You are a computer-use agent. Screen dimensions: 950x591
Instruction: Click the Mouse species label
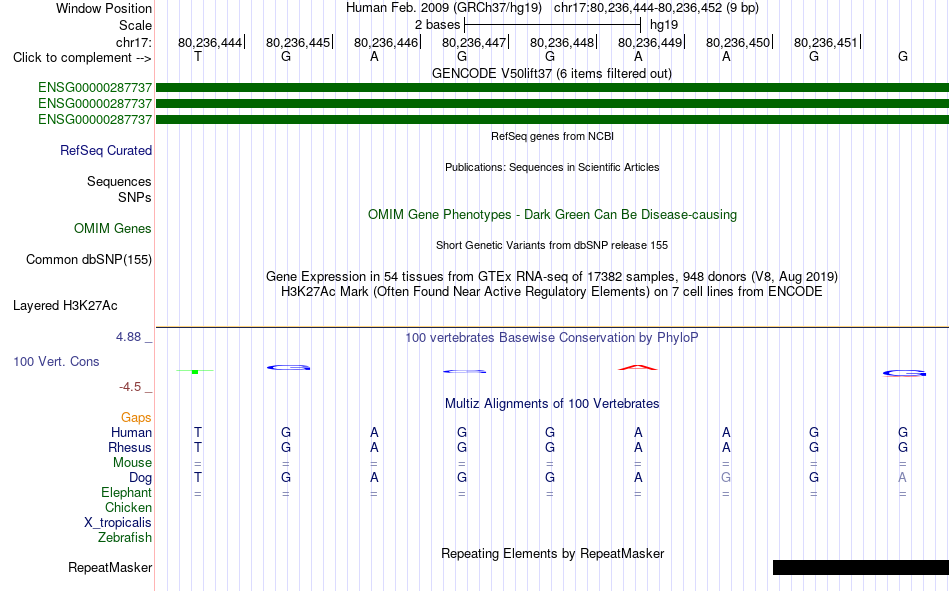click(x=132, y=462)
